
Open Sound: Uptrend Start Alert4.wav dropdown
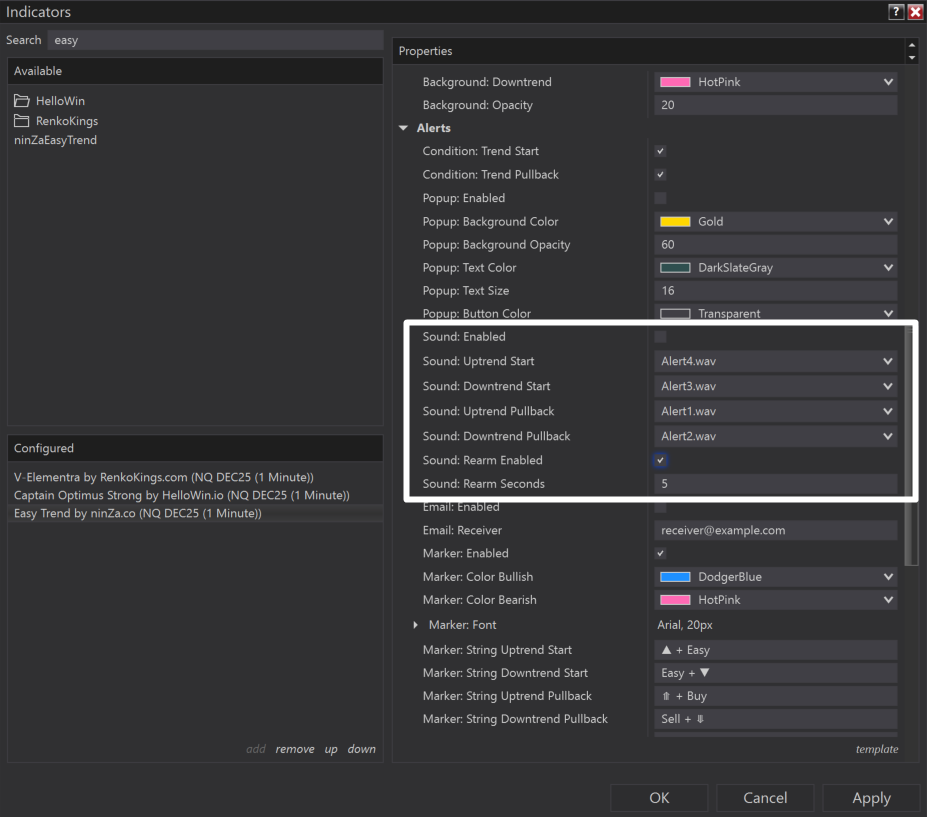click(776, 361)
